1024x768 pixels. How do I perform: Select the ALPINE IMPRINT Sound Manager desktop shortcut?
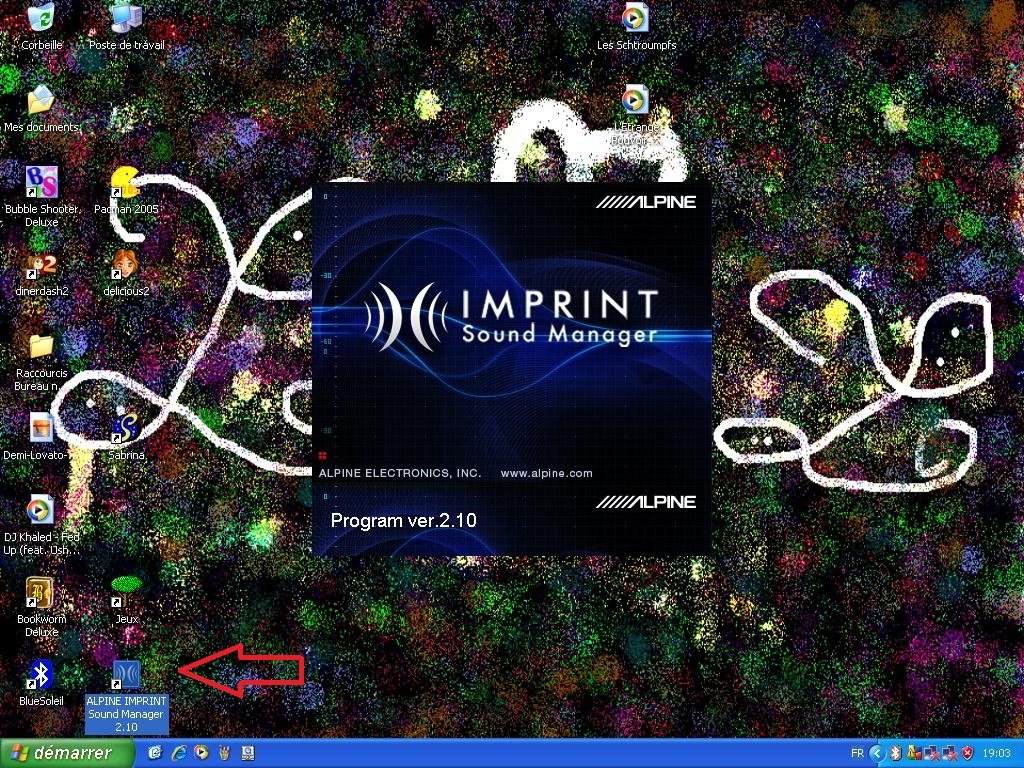126,675
